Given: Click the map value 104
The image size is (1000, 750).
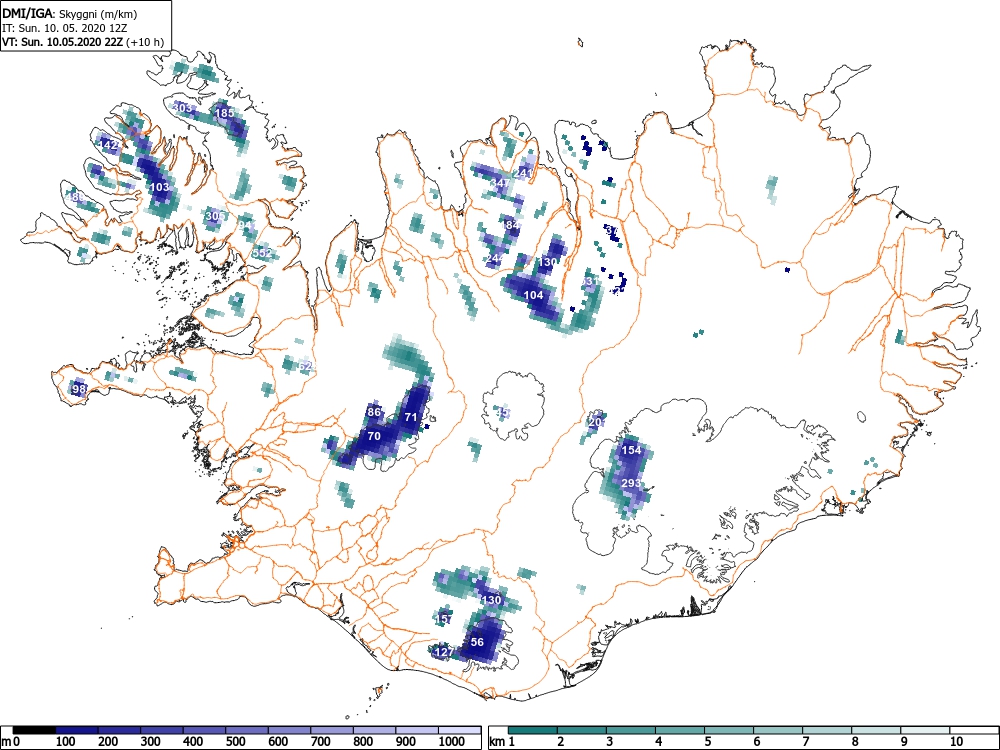Looking at the screenshot, I should [x=533, y=295].
